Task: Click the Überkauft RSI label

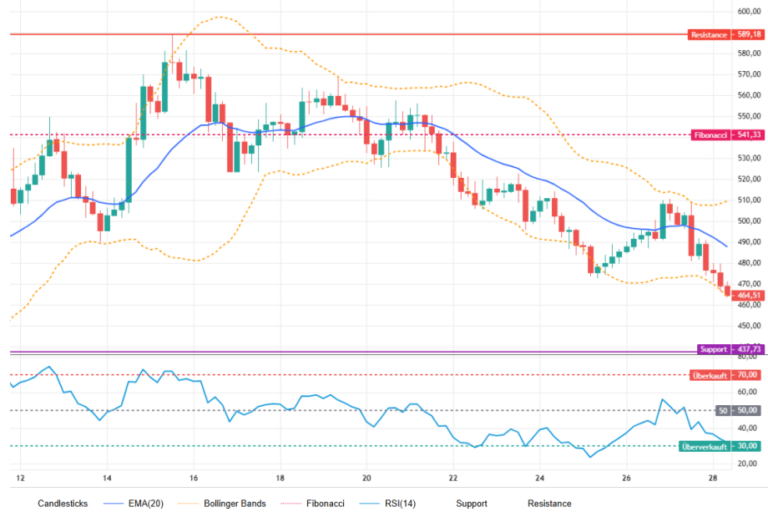Action: 709,375
